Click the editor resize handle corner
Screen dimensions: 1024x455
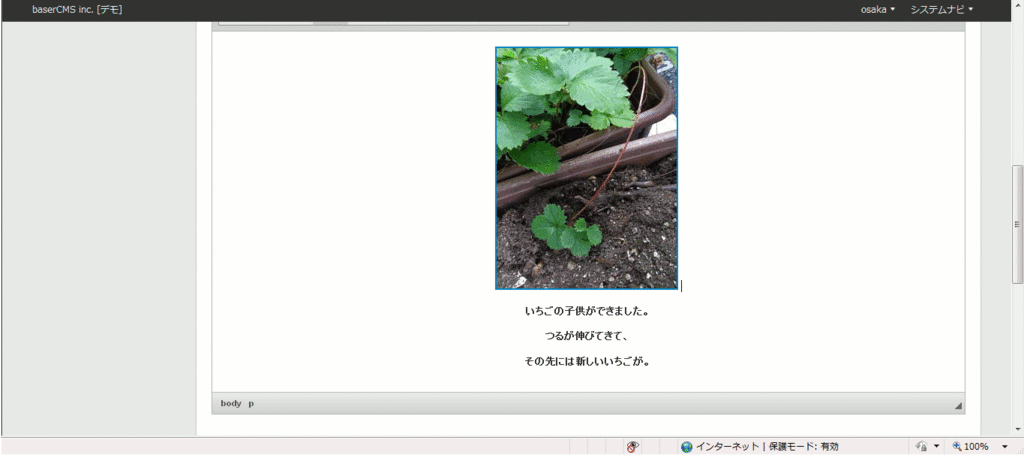coord(958,406)
